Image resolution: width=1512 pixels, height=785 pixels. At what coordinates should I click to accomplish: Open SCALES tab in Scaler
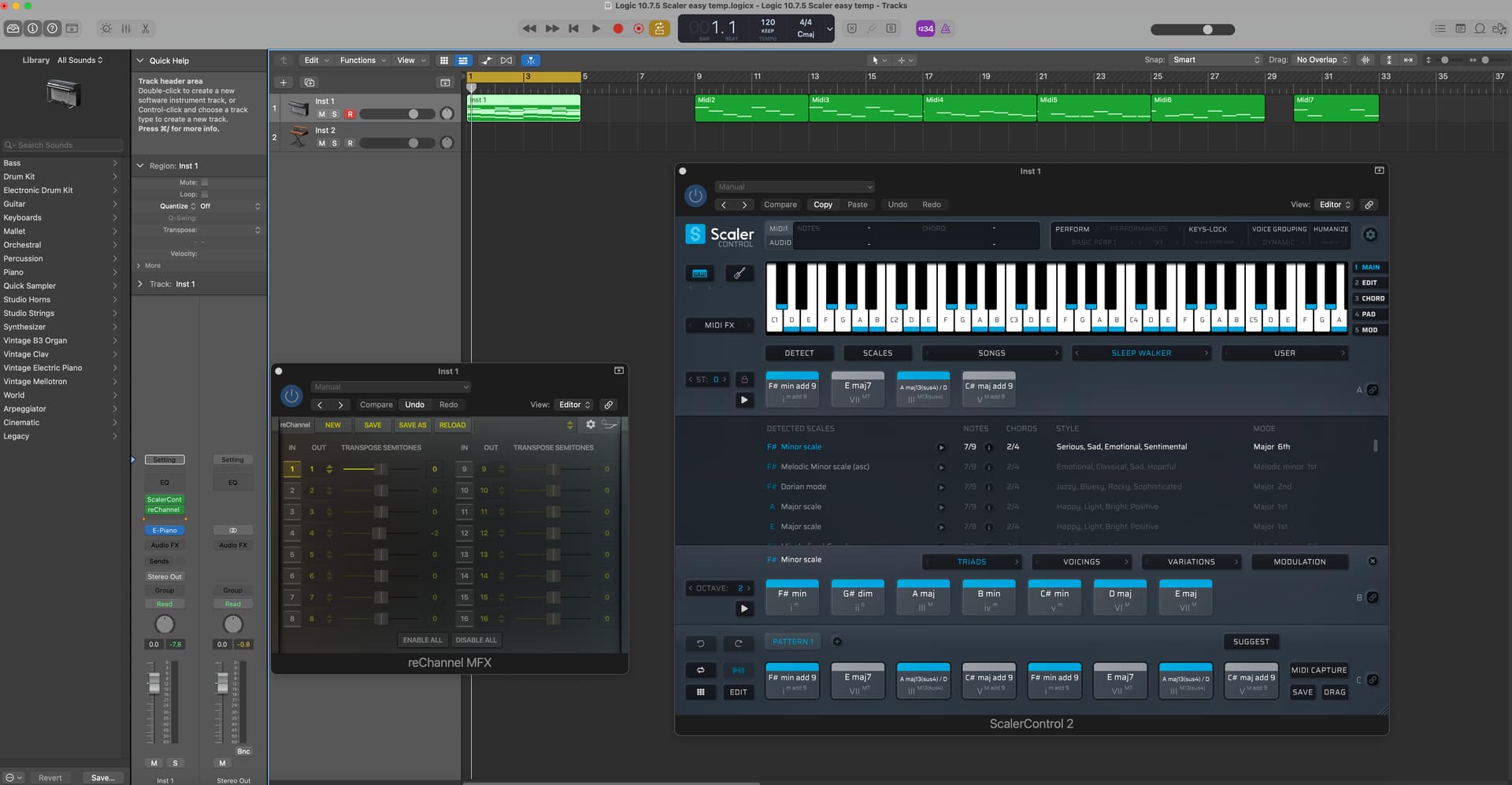(877, 354)
